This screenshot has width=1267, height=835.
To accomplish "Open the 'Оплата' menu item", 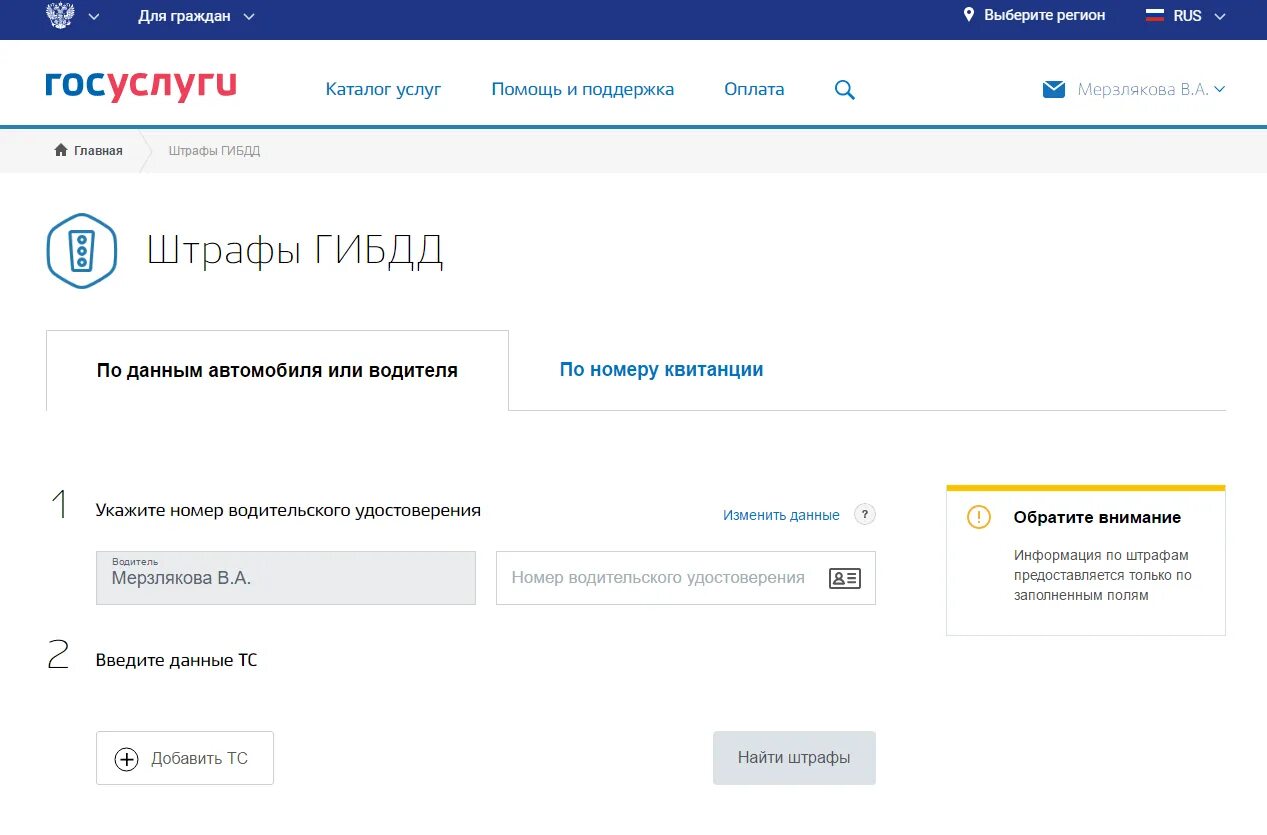I will pyautogui.click(x=754, y=89).
